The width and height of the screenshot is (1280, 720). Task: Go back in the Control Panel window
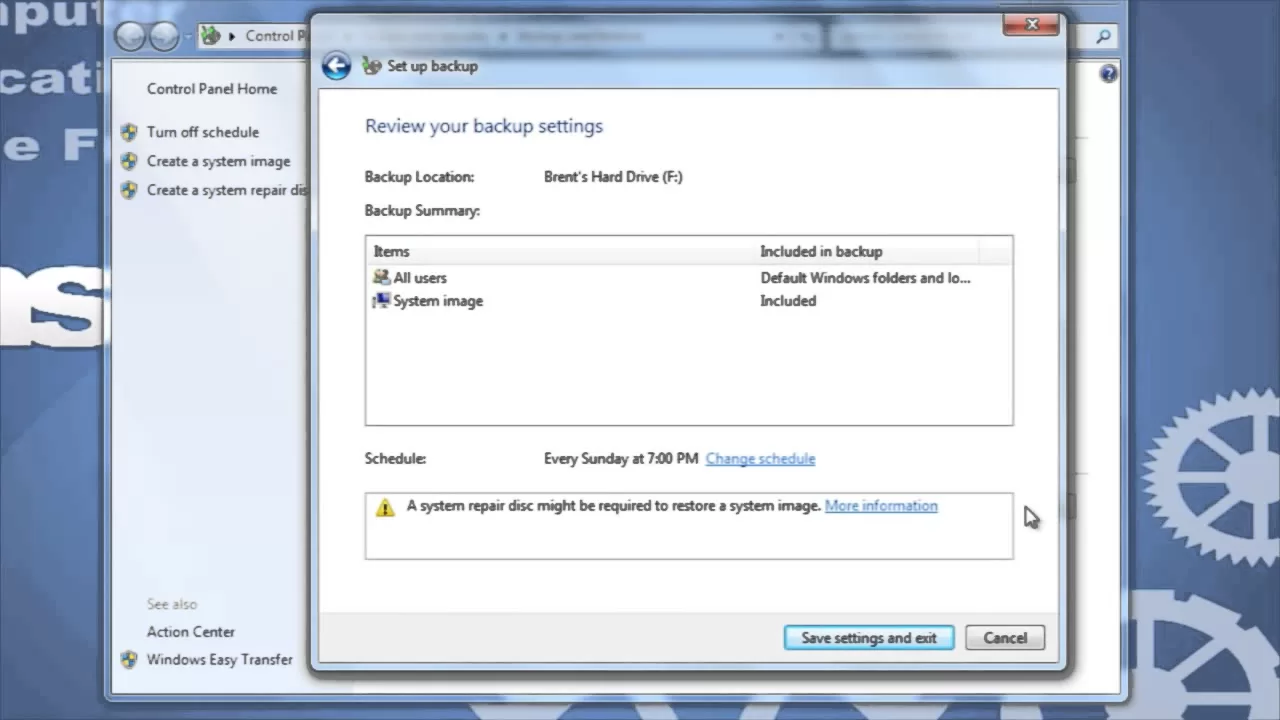(x=131, y=37)
